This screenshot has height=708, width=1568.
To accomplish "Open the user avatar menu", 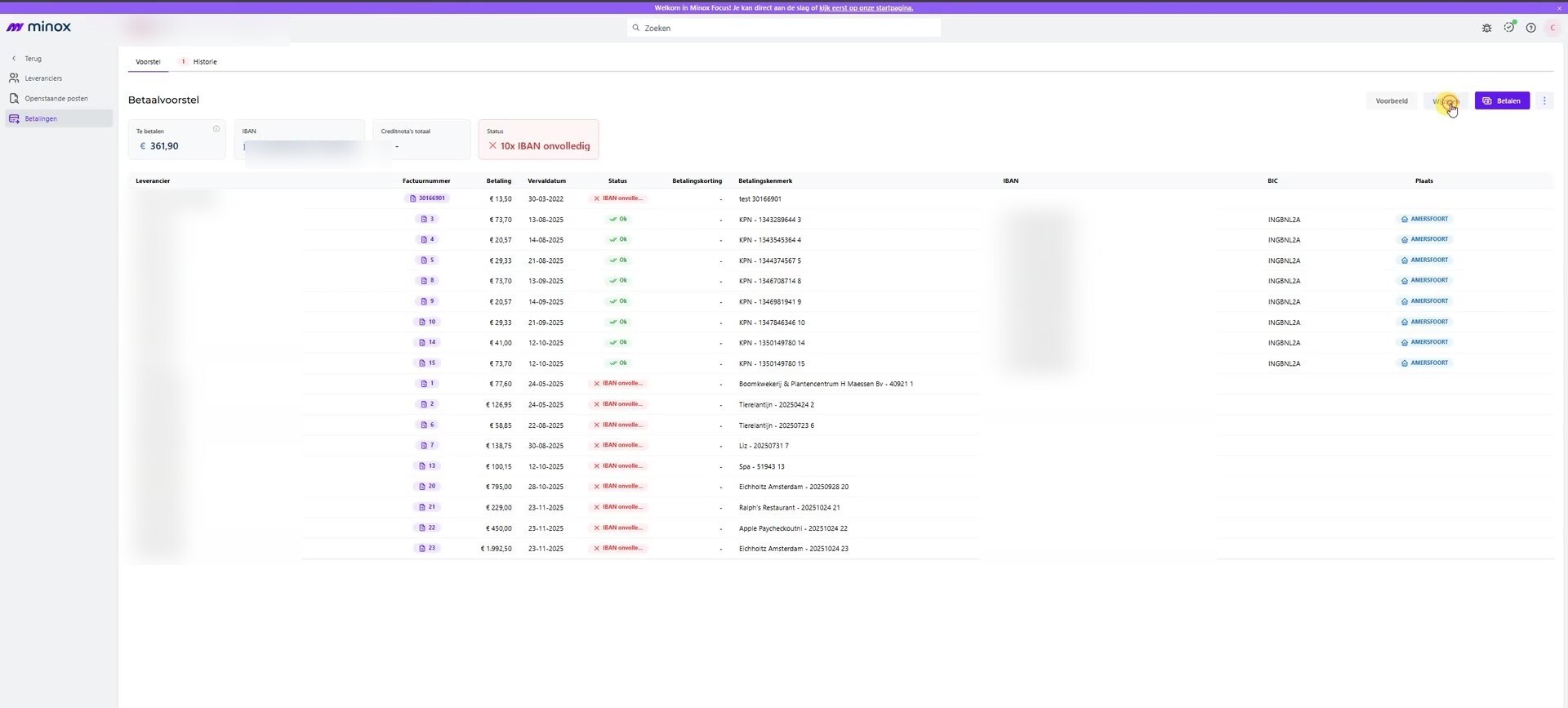I will click(x=1552, y=28).
